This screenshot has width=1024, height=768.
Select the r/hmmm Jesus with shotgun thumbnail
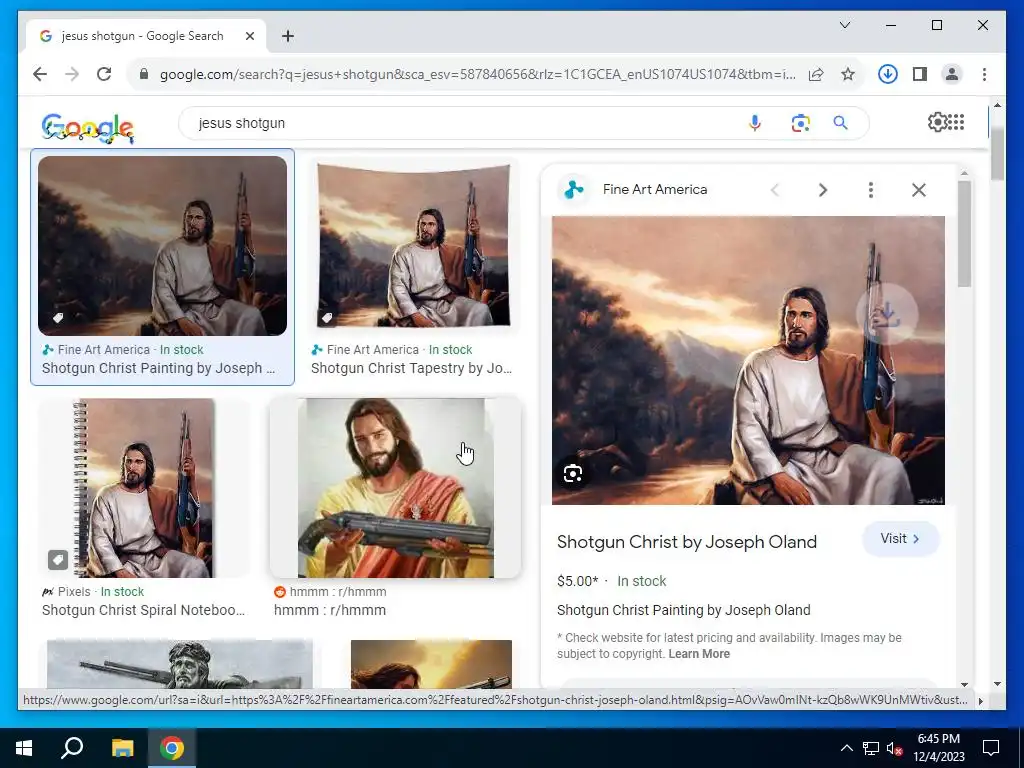396,488
